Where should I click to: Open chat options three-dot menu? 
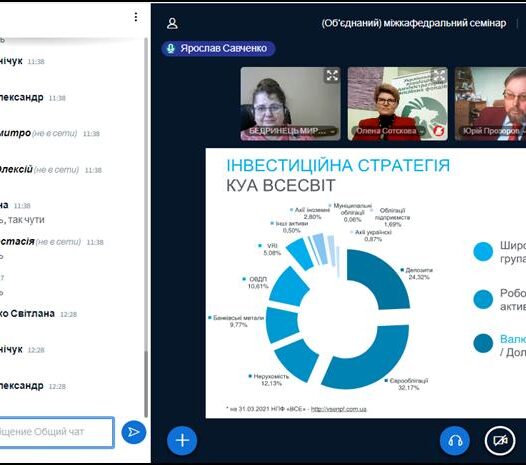pos(136,17)
